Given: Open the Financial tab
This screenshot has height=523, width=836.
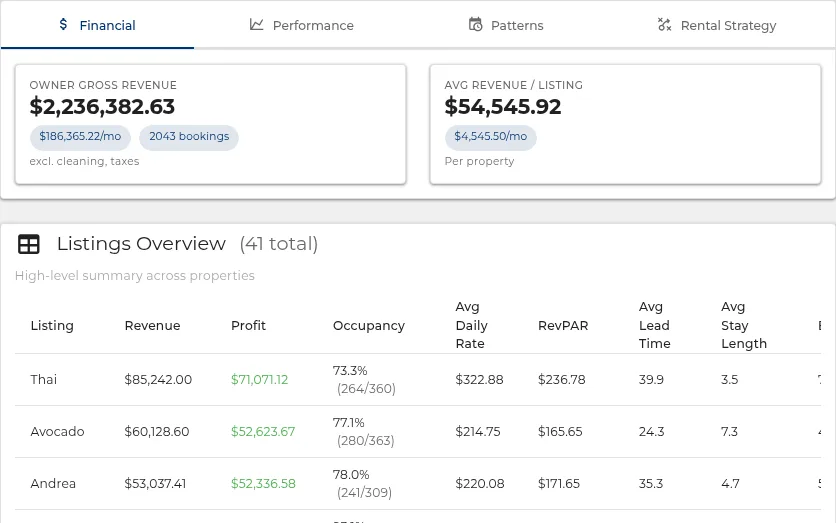Looking at the screenshot, I should (x=98, y=25).
